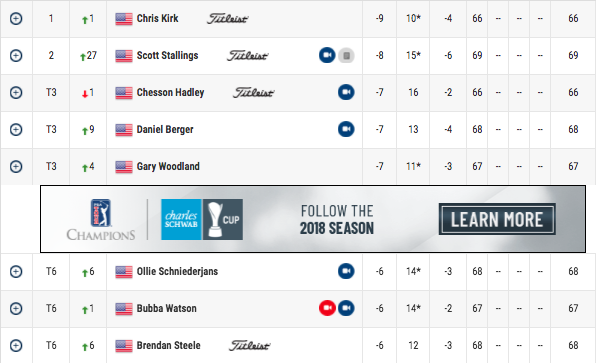Click the Charles Schwab Cup logo

click(202, 219)
